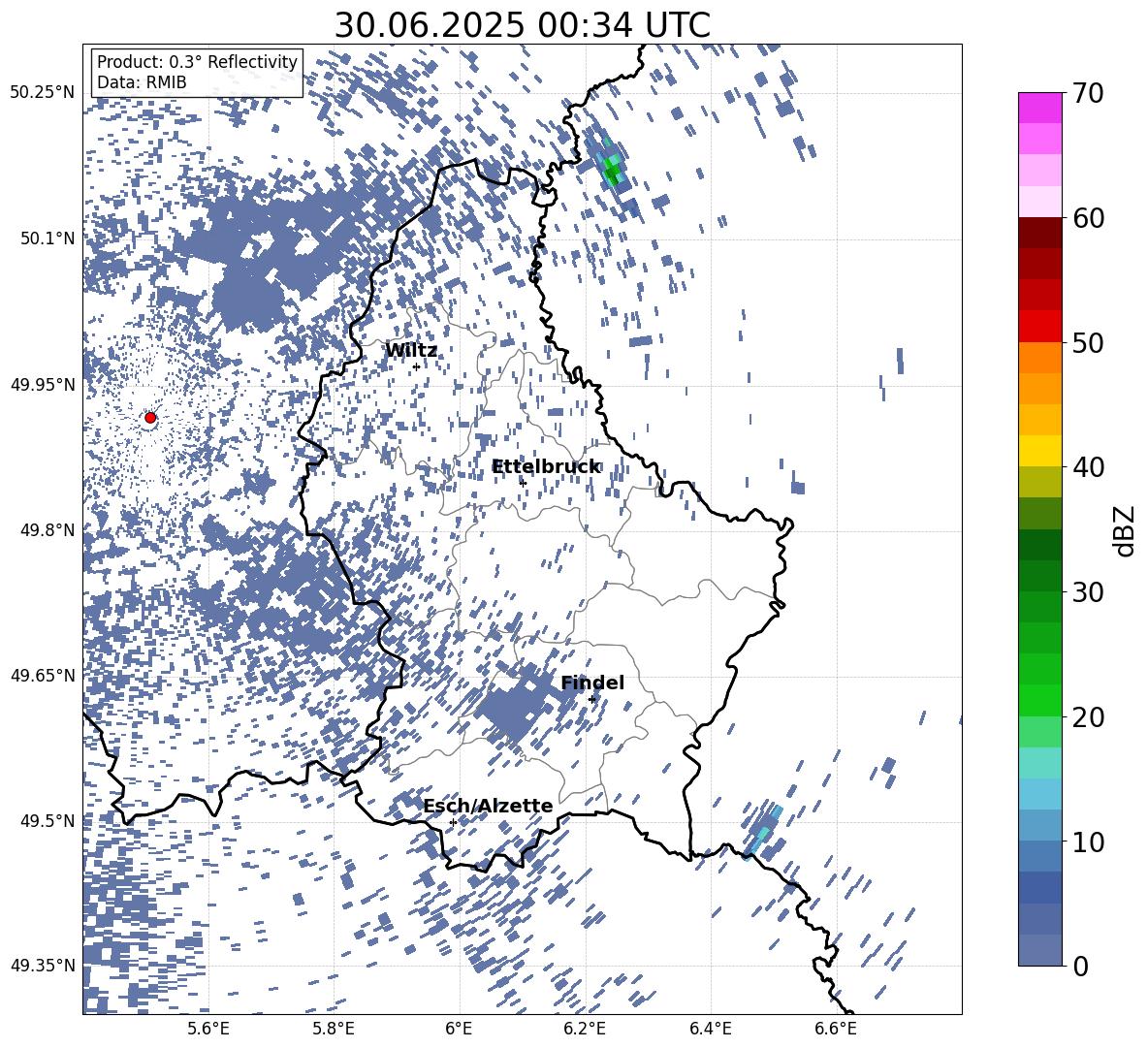The image size is (1148, 1048).
Task: Click the 6.4°E longitude label
Action: [x=710, y=1030]
